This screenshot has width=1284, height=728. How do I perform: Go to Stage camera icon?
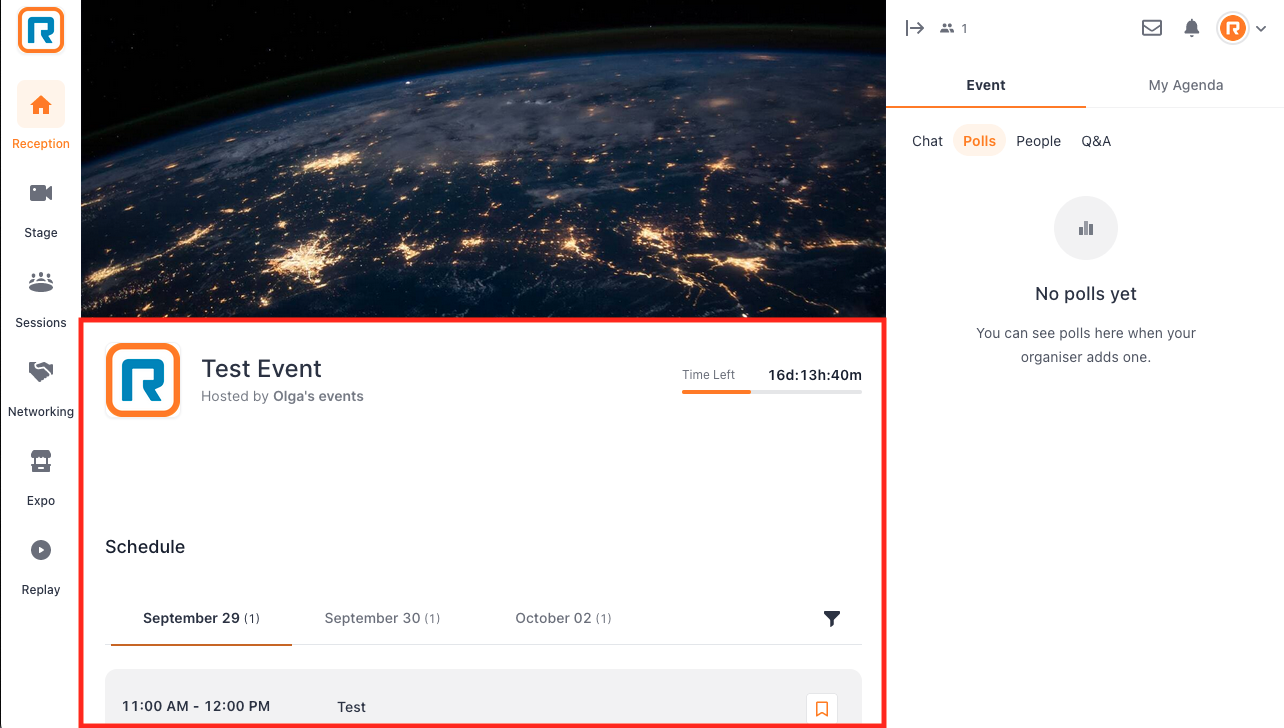click(x=41, y=193)
